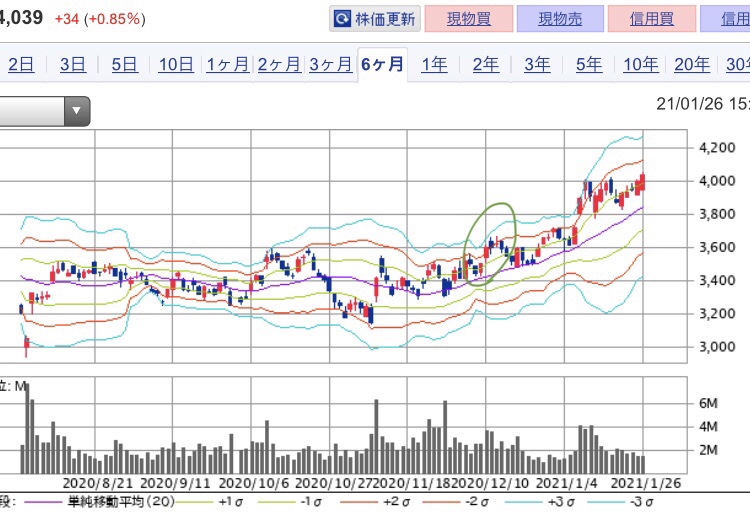Select the 10日 period tab
750x531 pixels.
click(x=176, y=65)
